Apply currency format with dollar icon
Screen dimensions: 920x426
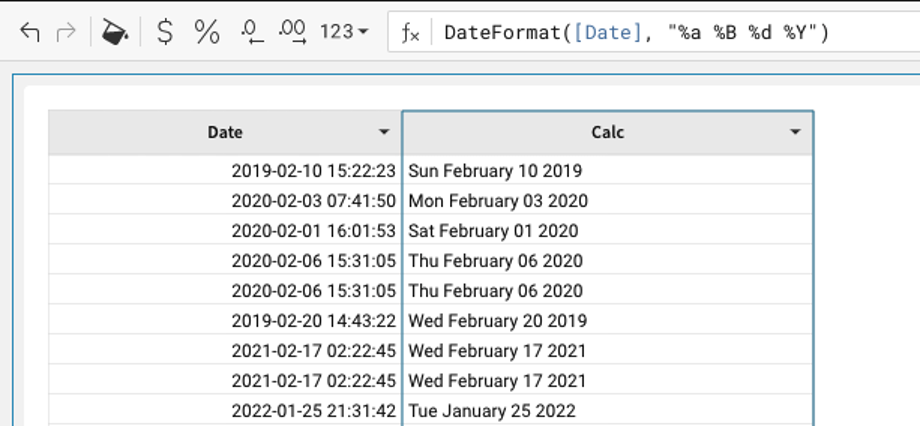[166, 33]
